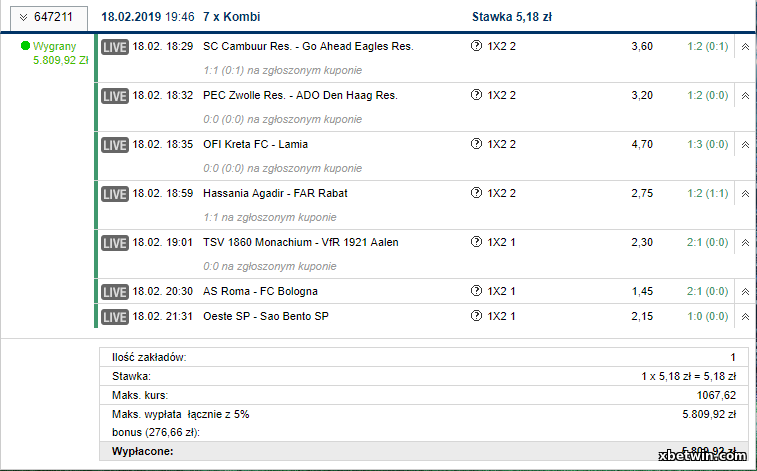Toggle details arrow for Oeste SP row
This screenshot has height=471, width=757.
745,317
